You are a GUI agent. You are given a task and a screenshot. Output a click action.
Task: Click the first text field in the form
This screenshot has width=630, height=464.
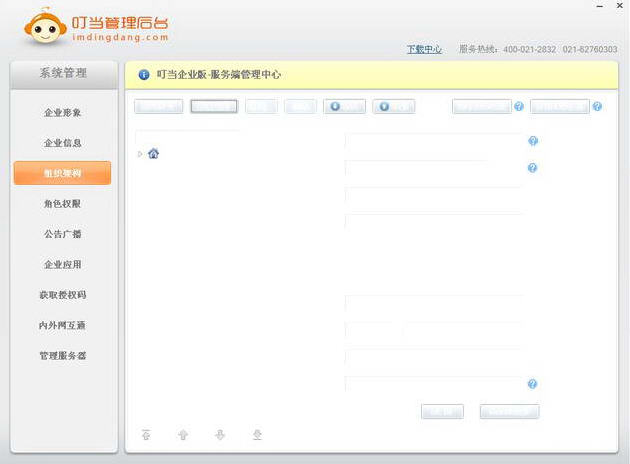click(433, 141)
